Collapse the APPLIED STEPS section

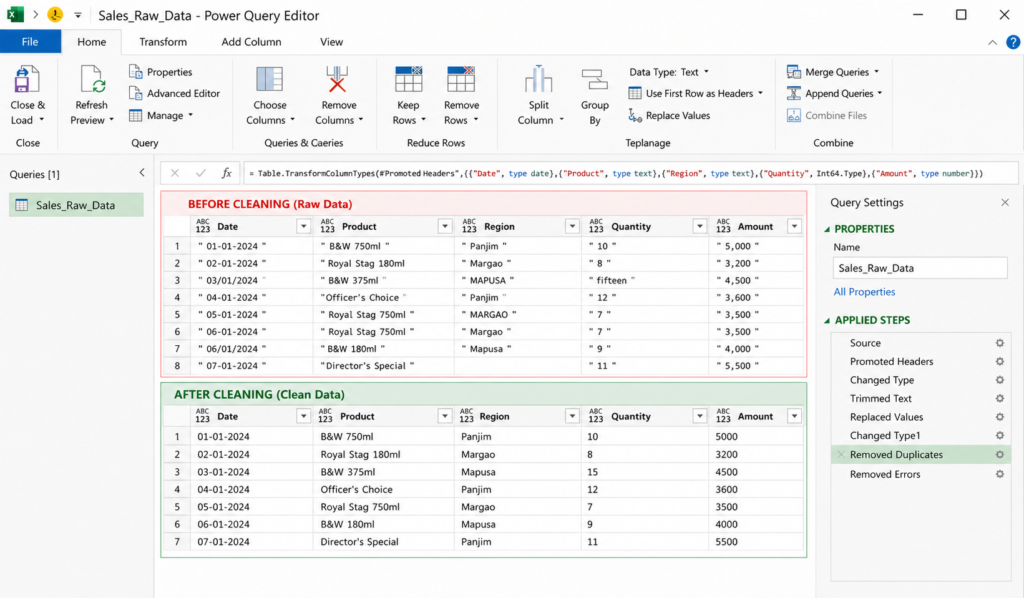click(x=827, y=321)
